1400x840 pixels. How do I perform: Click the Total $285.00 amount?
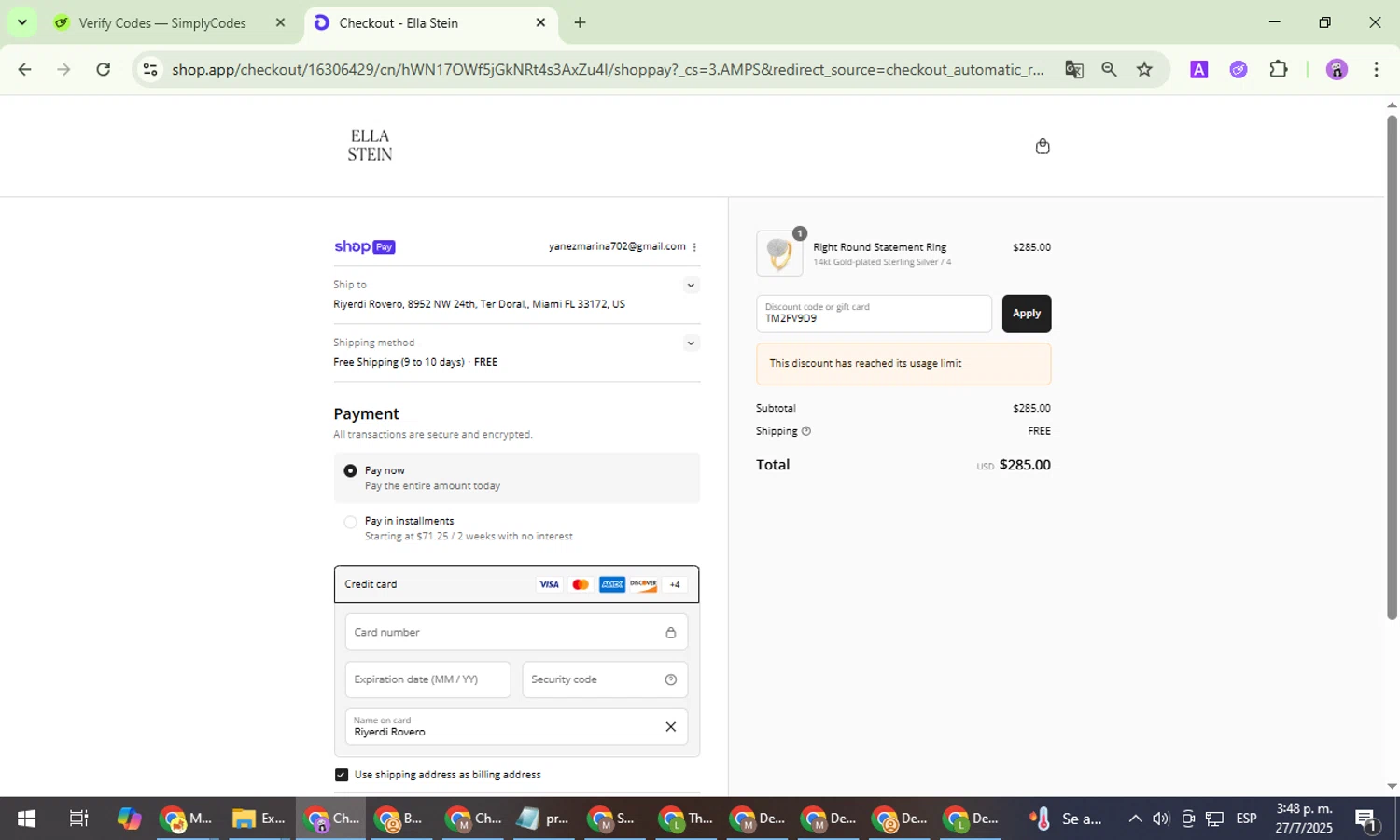tap(1025, 465)
